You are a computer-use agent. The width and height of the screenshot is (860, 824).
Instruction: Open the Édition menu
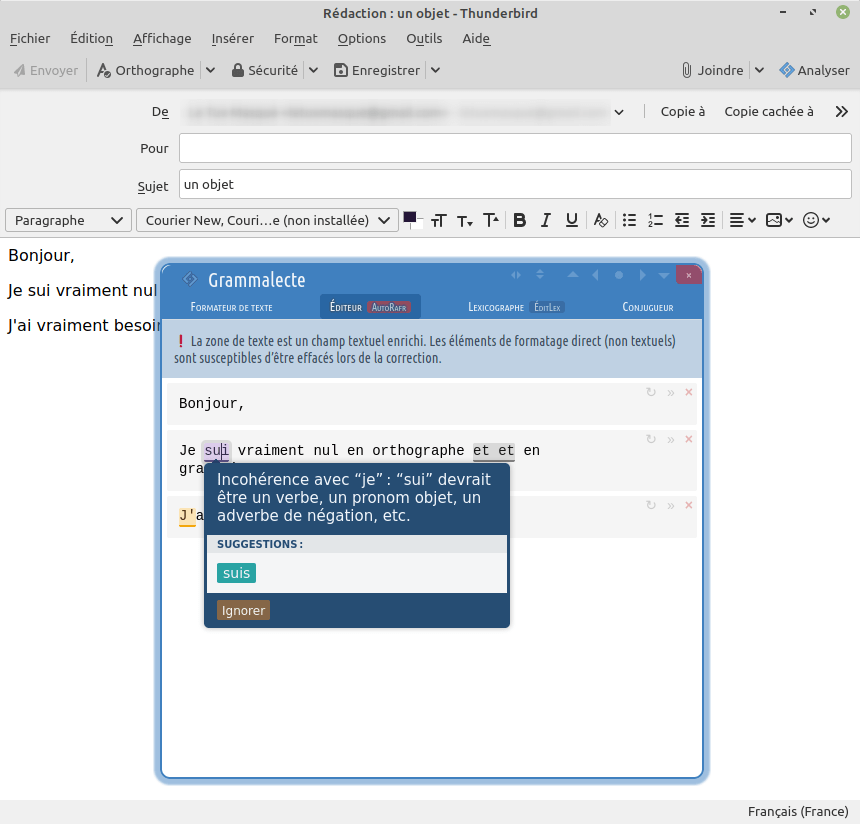pos(92,38)
